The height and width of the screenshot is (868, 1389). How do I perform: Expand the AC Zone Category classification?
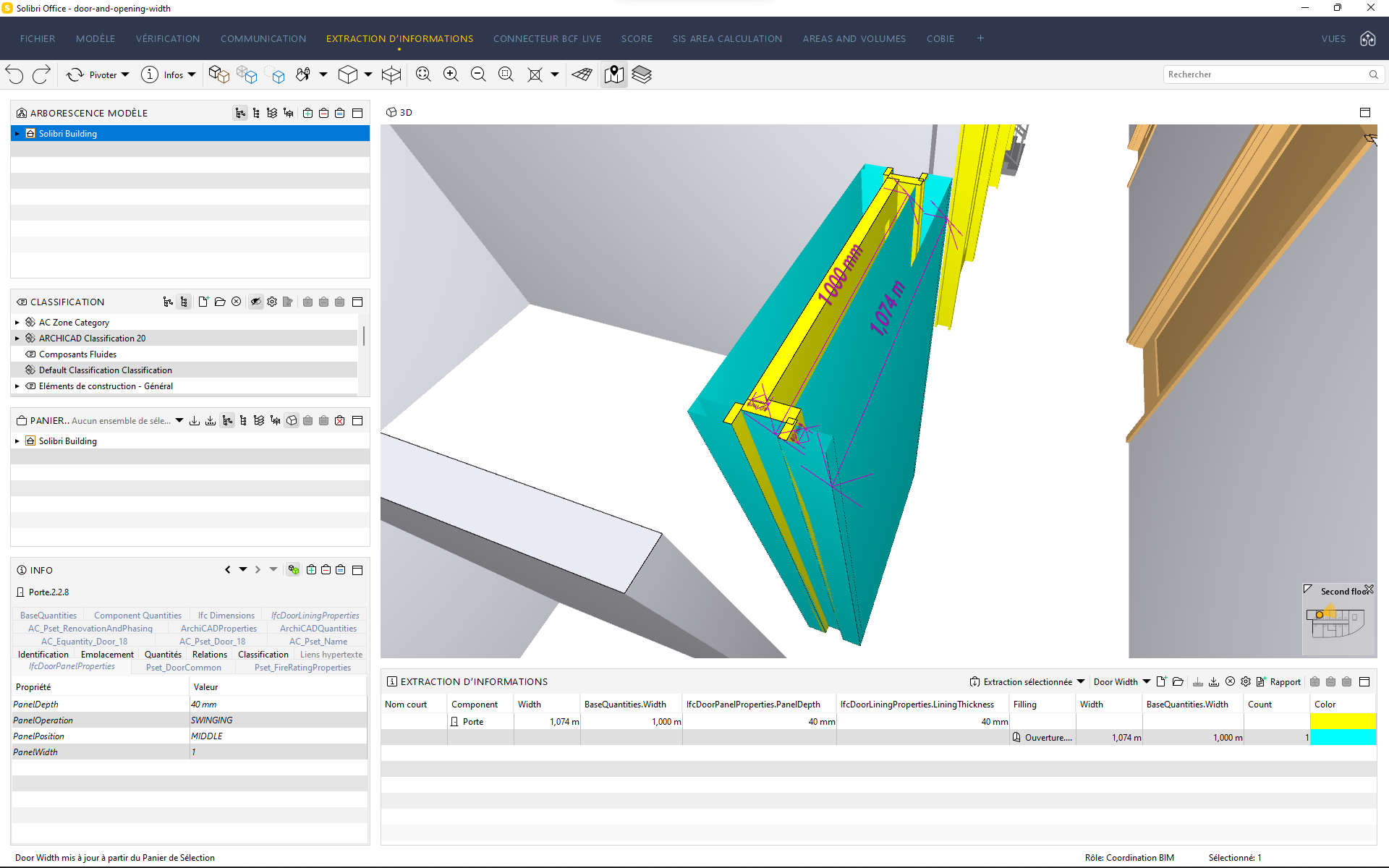17,323
